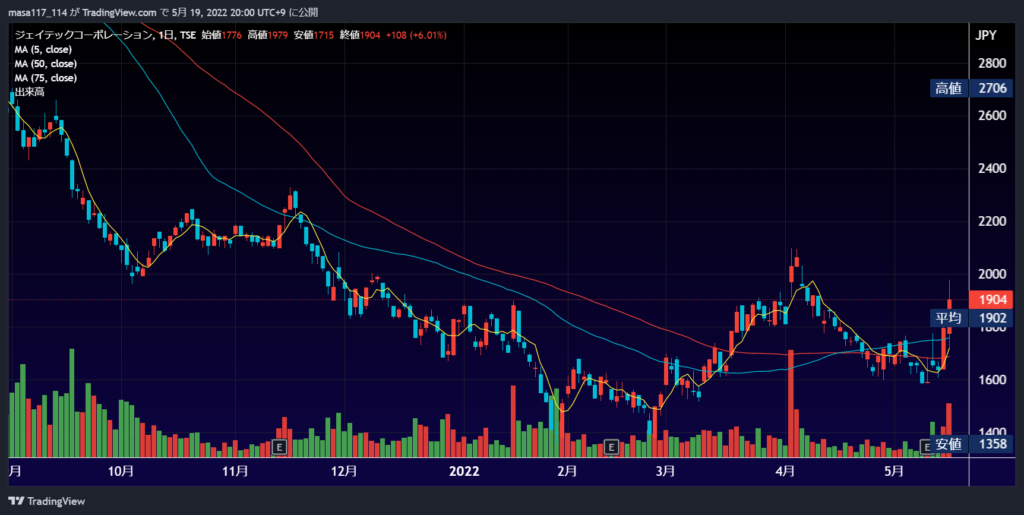
Task: Click the MA (5, close) indicator label
Action: click(43, 50)
